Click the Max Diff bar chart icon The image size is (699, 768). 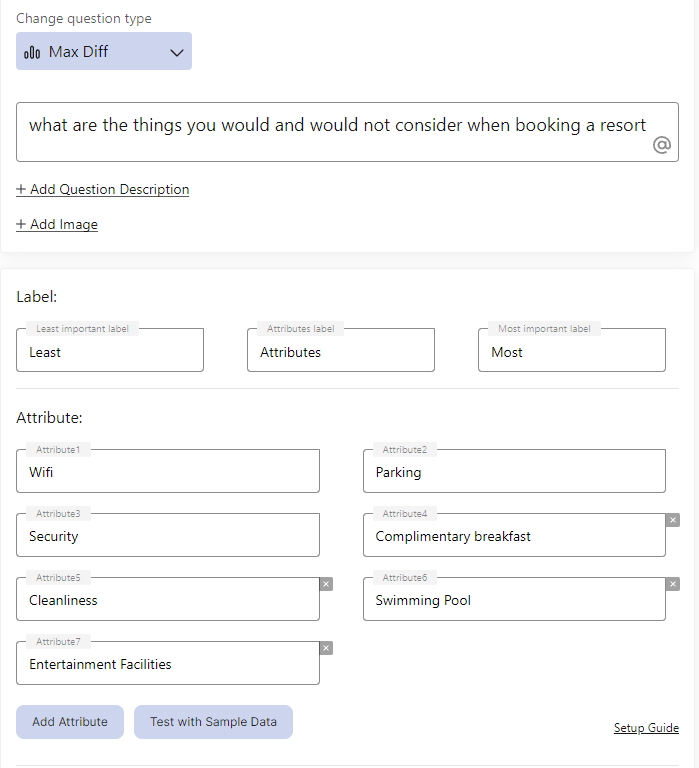32,52
